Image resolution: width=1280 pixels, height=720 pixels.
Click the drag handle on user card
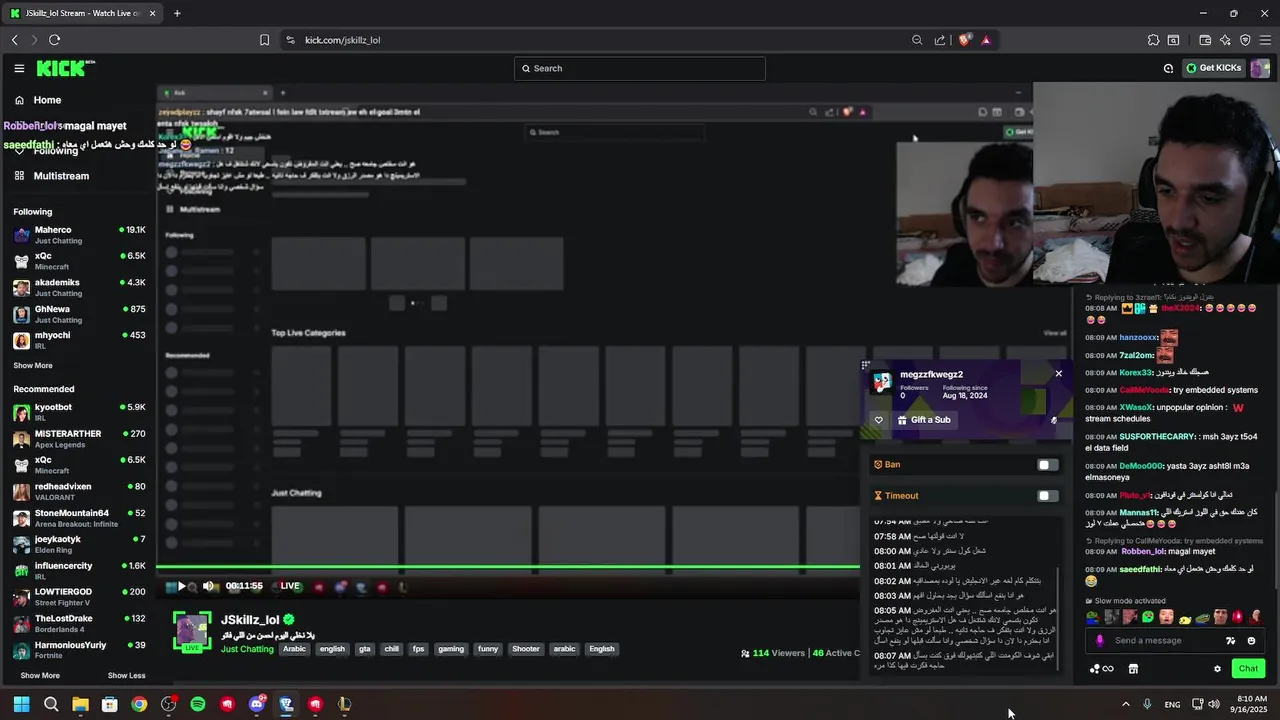(866, 365)
